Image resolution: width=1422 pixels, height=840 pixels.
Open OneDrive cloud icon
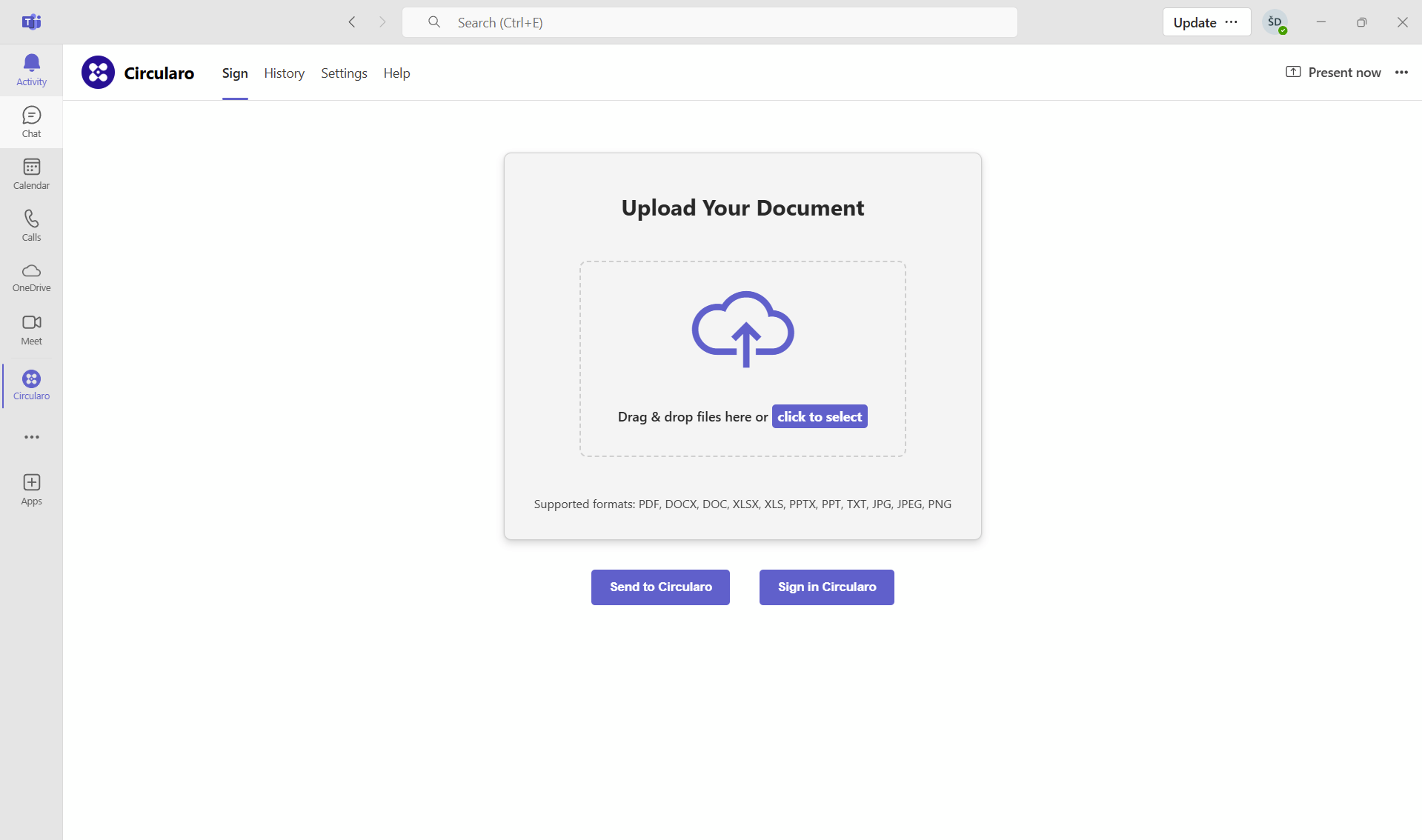tap(31, 277)
